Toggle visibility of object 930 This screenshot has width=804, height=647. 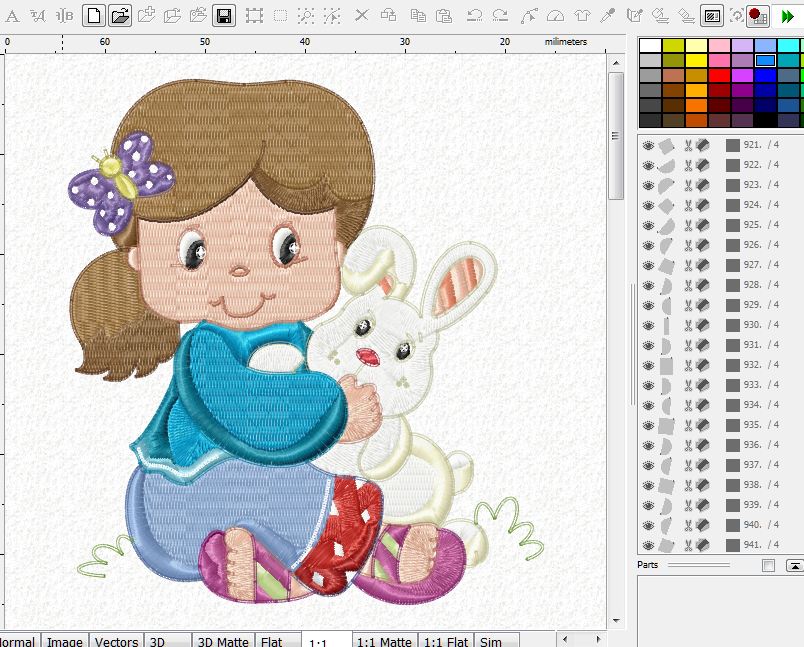(x=648, y=325)
